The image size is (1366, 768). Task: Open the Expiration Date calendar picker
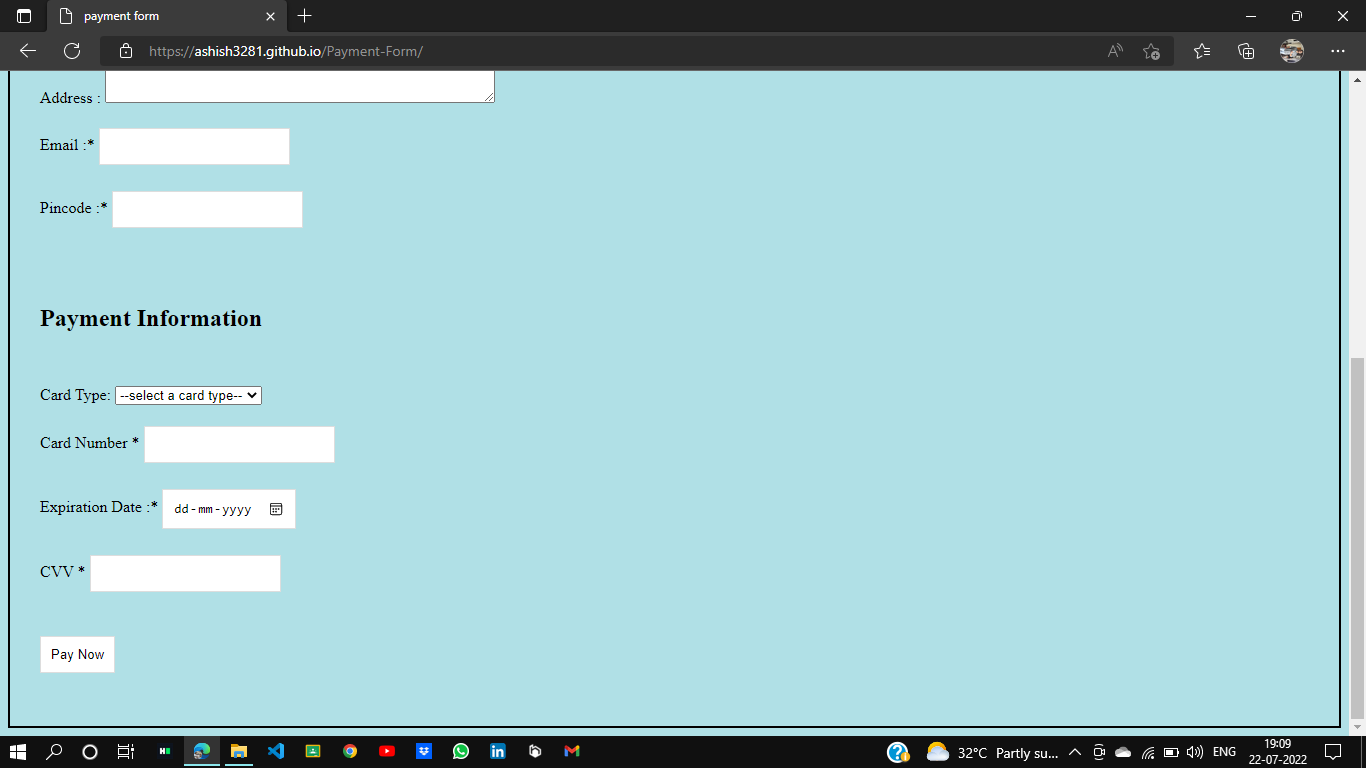[277, 509]
